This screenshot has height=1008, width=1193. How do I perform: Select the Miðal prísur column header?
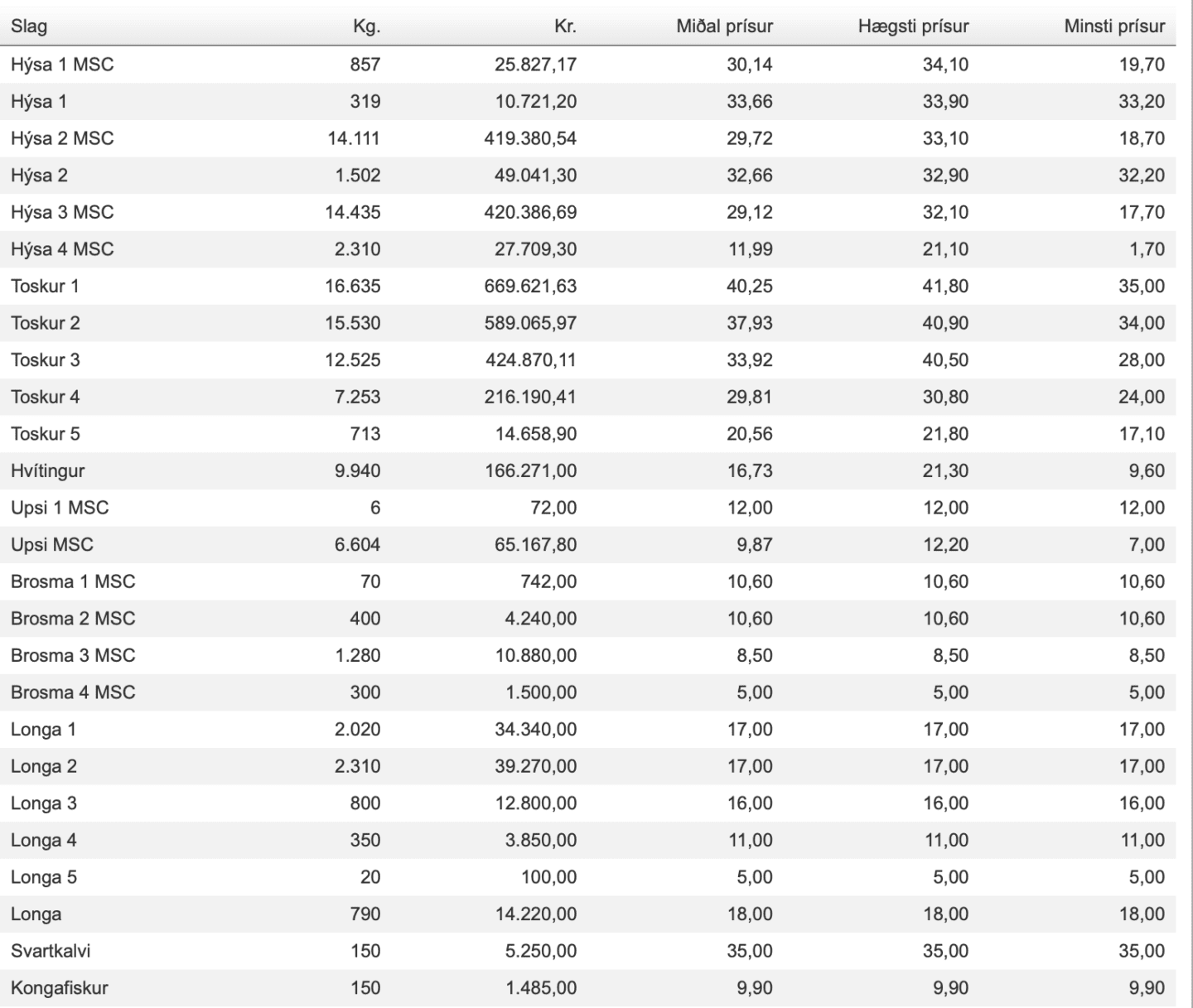tap(724, 27)
